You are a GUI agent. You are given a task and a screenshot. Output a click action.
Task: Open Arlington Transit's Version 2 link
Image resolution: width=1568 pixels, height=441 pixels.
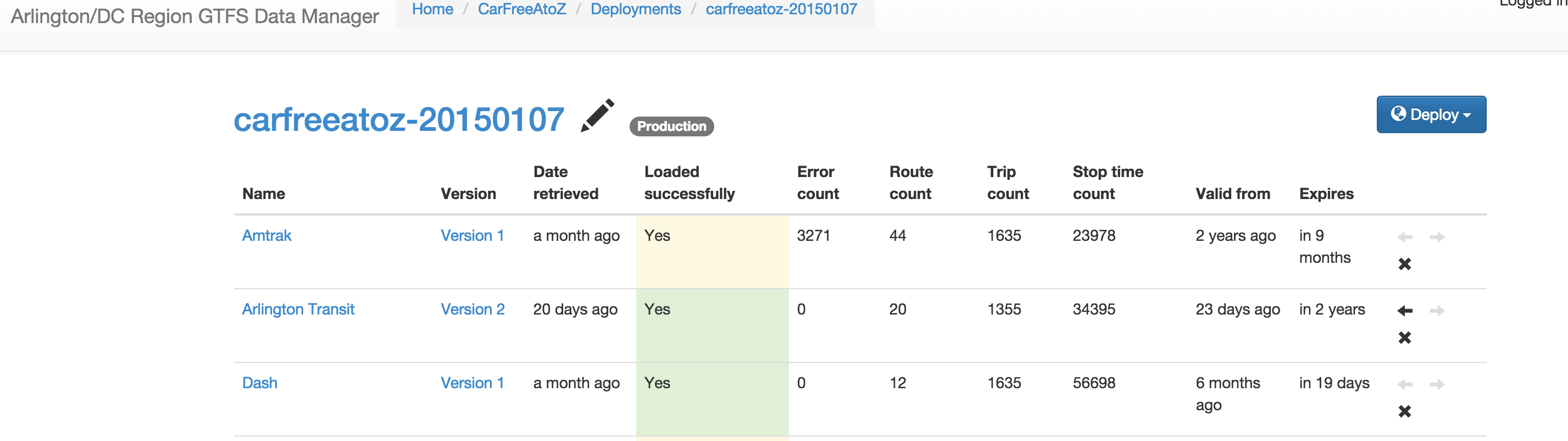click(x=472, y=310)
